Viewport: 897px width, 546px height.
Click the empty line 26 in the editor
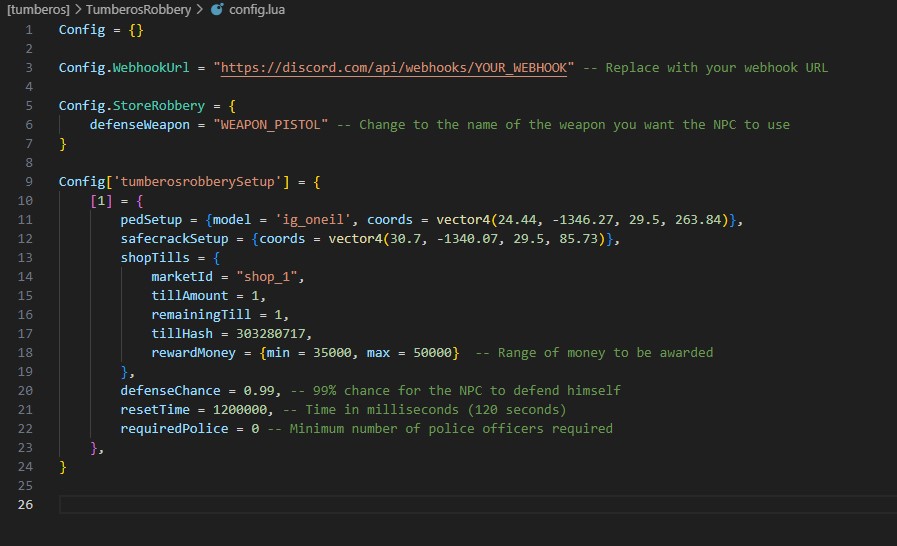(400, 504)
